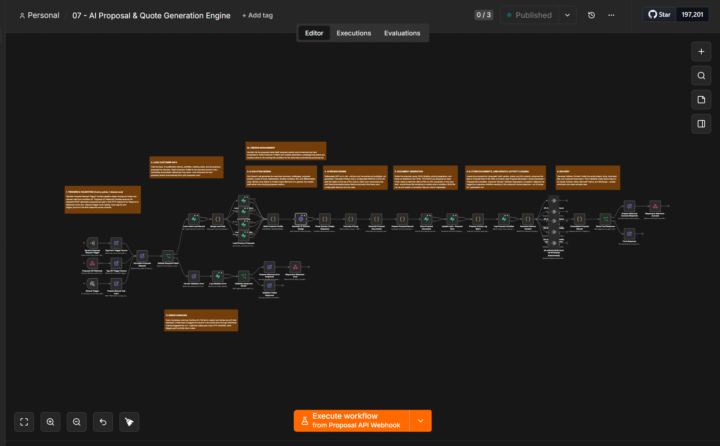This screenshot has width=720, height=446.
Task: Select the Editor tab
Action: coord(314,33)
